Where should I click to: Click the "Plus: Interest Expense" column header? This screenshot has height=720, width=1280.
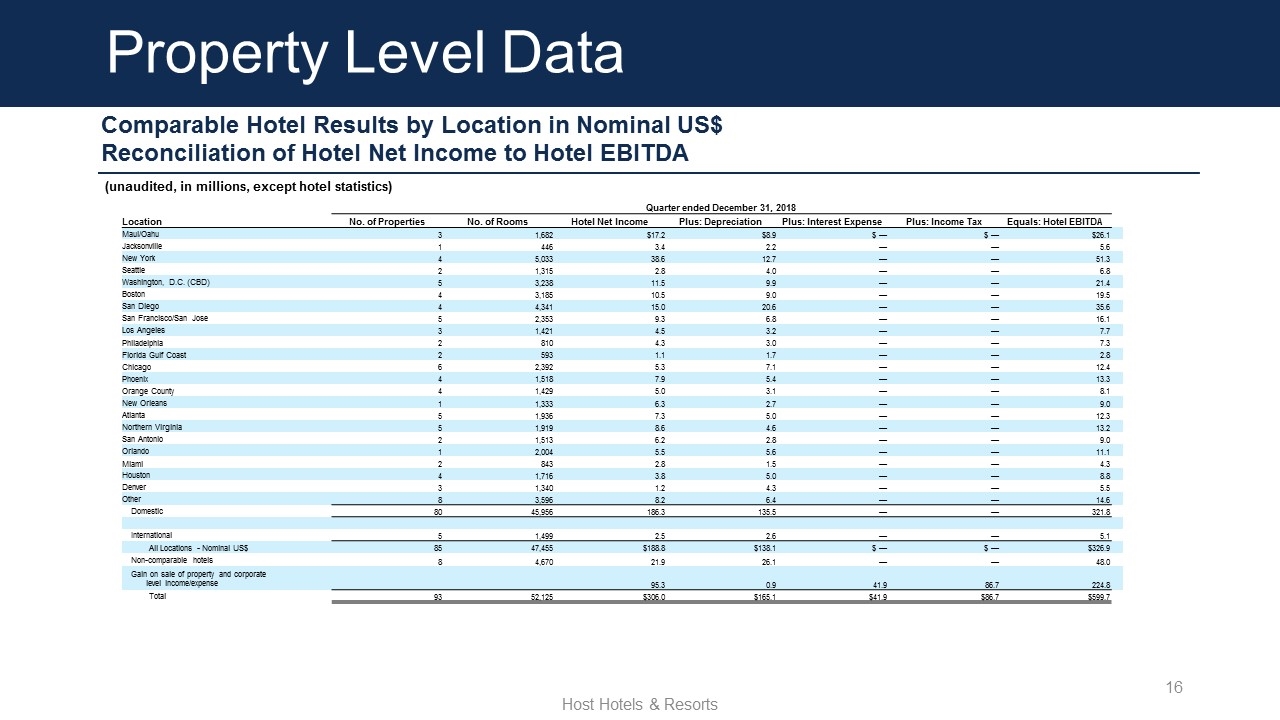click(x=832, y=221)
